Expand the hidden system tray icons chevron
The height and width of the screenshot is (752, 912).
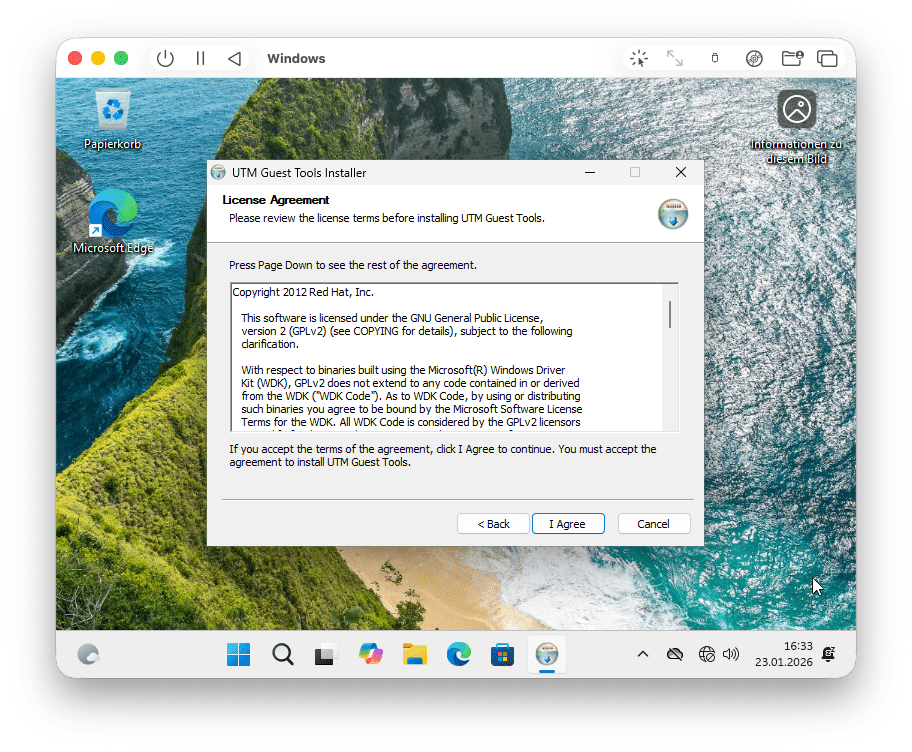643,655
